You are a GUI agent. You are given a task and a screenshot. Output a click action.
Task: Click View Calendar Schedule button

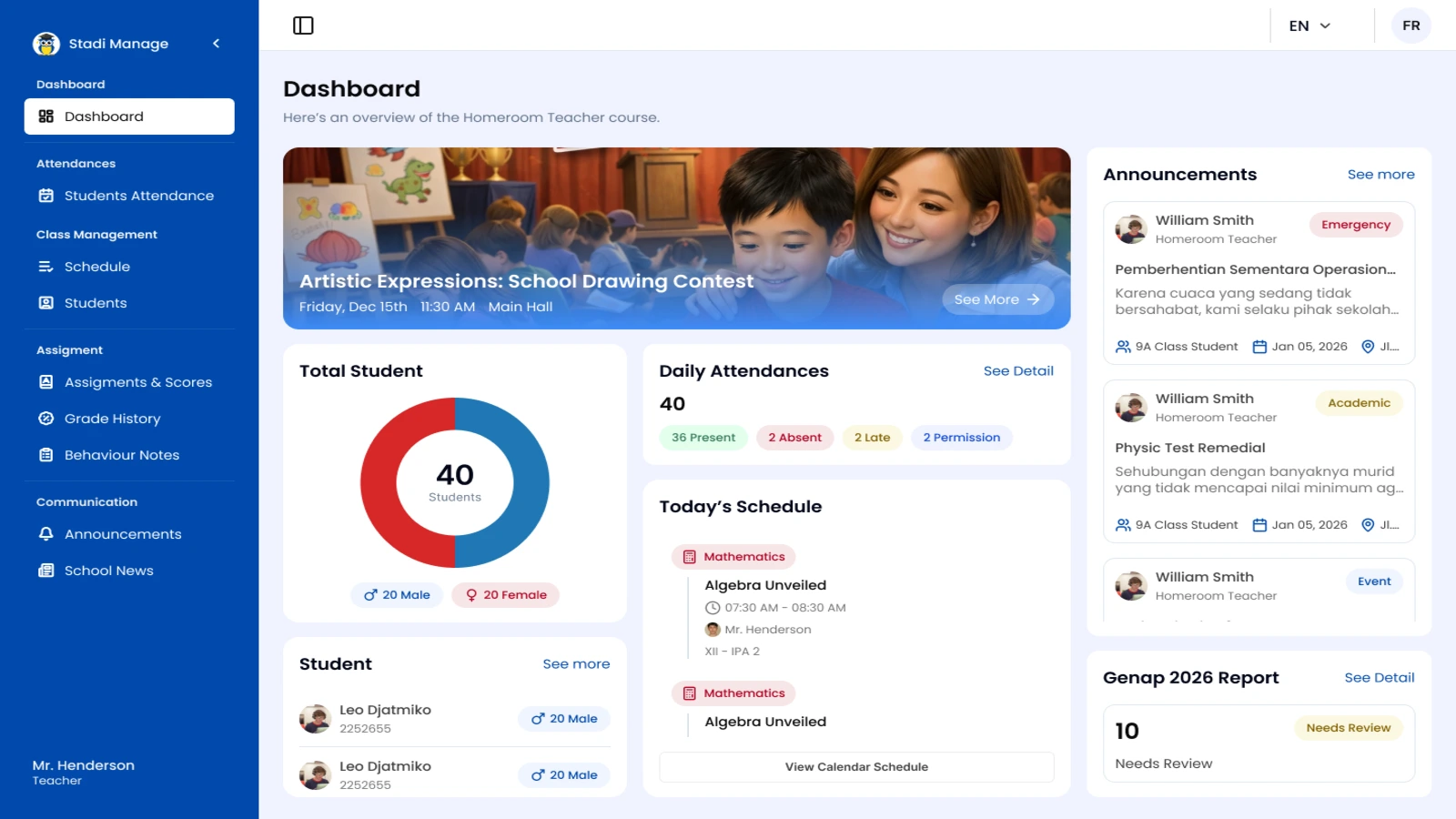(x=856, y=767)
